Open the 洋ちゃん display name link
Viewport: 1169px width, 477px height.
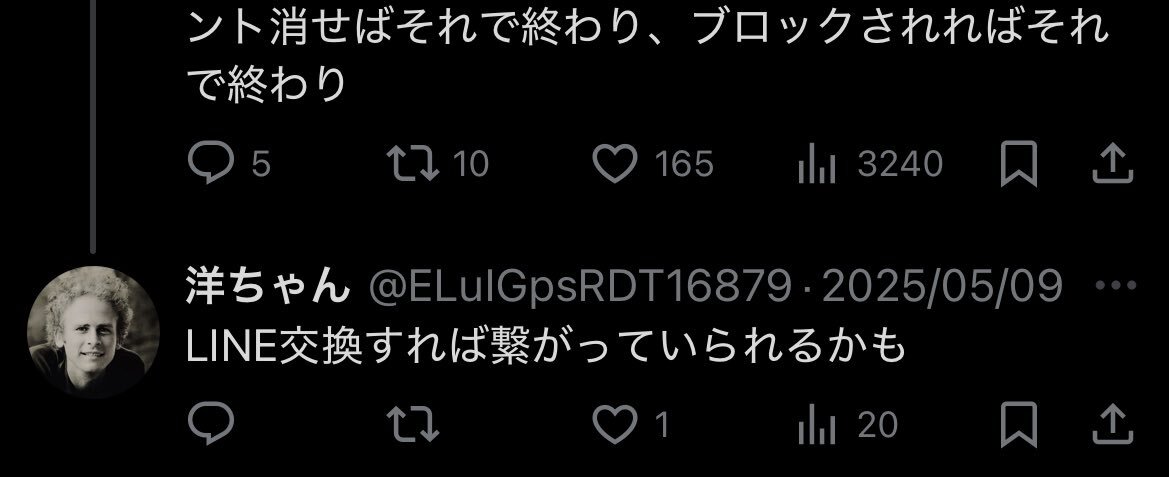click(x=268, y=286)
